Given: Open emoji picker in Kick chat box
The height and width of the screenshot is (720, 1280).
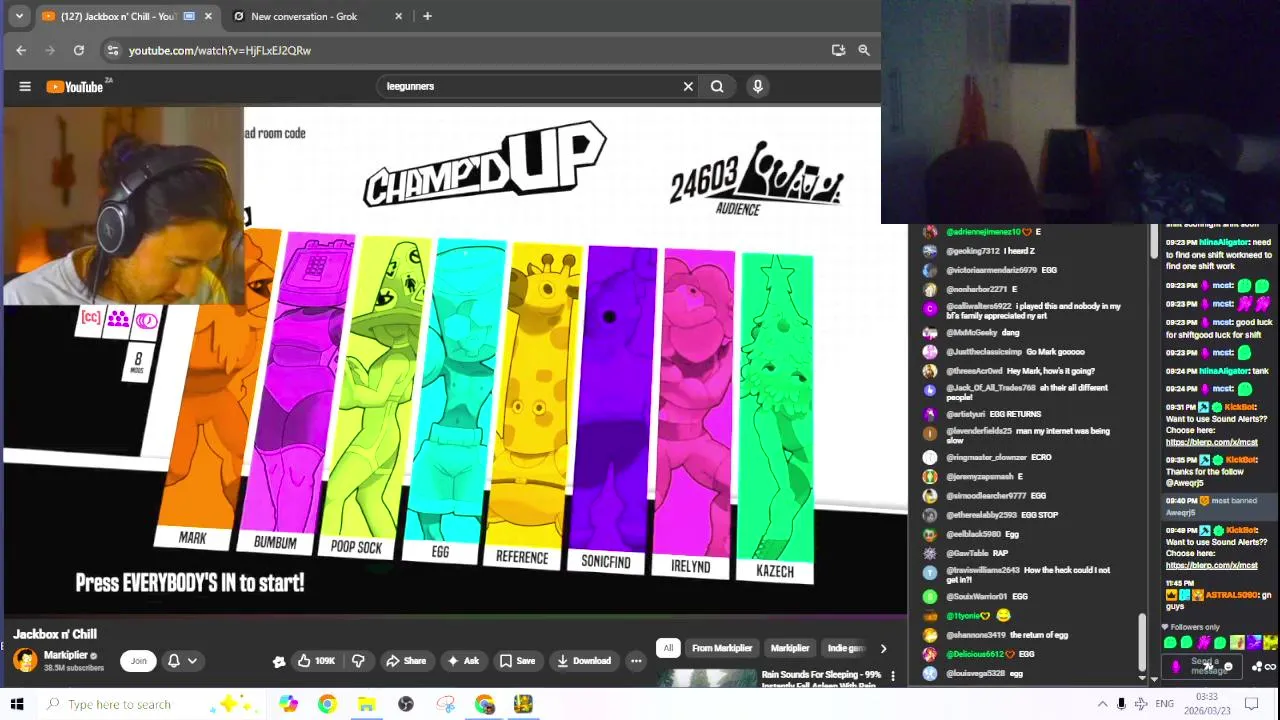Looking at the screenshot, I should point(1228,666).
